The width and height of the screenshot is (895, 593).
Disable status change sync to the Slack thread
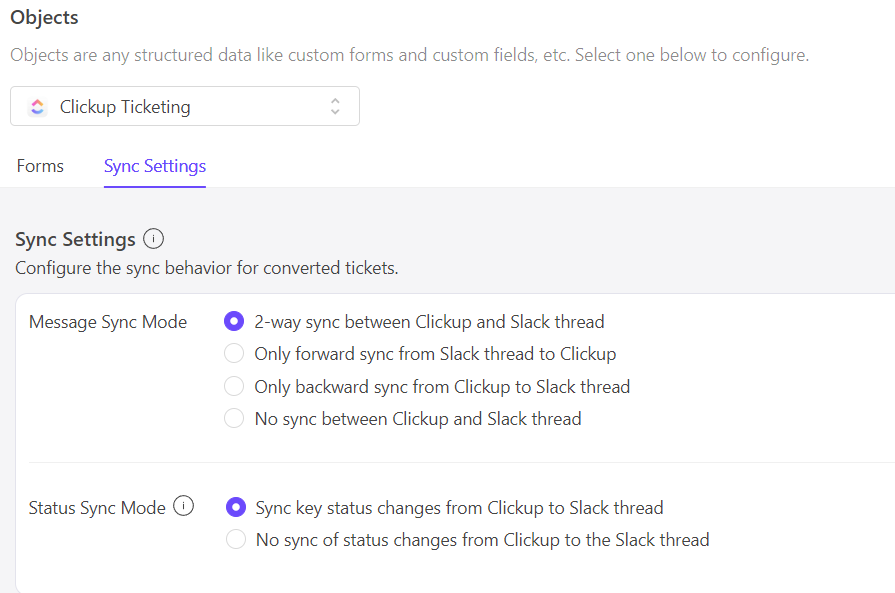click(236, 540)
